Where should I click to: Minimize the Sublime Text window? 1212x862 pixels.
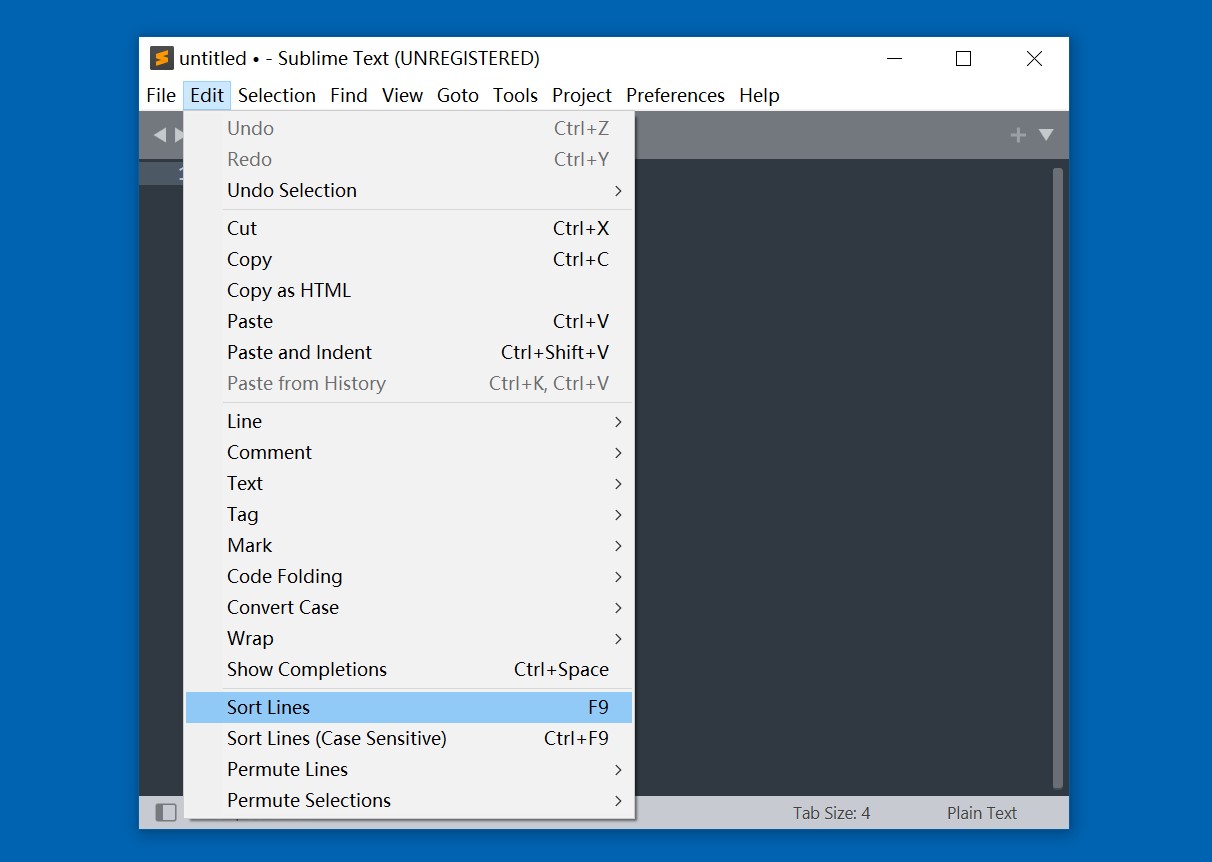[895, 59]
